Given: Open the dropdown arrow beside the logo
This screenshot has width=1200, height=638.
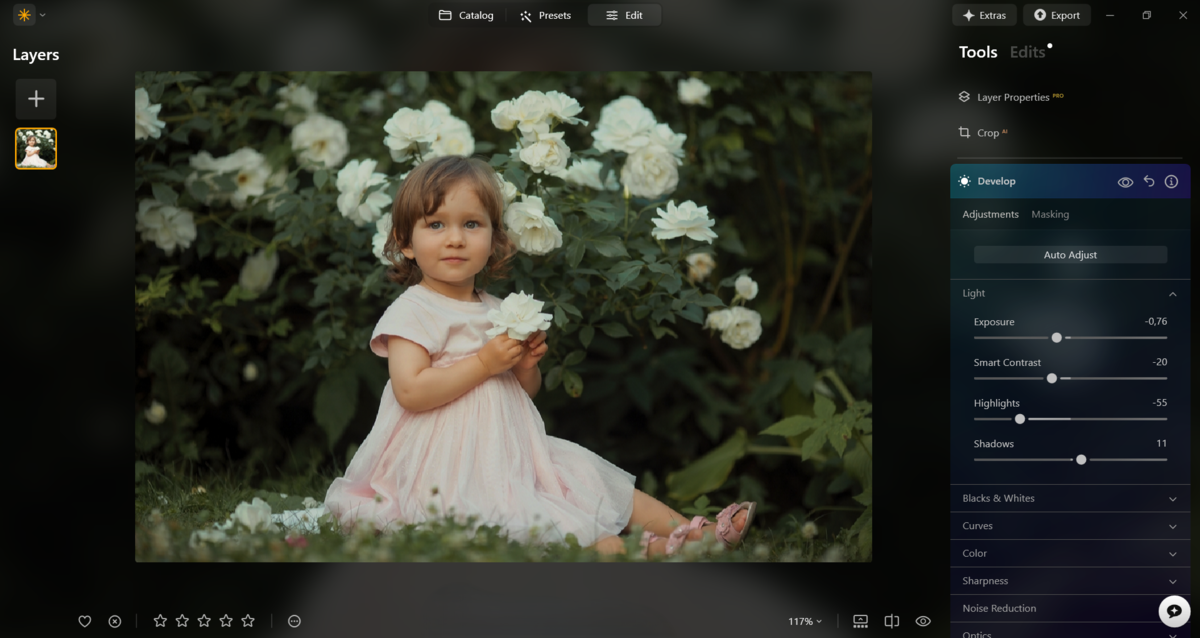Looking at the screenshot, I should click(x=42, y=15).
